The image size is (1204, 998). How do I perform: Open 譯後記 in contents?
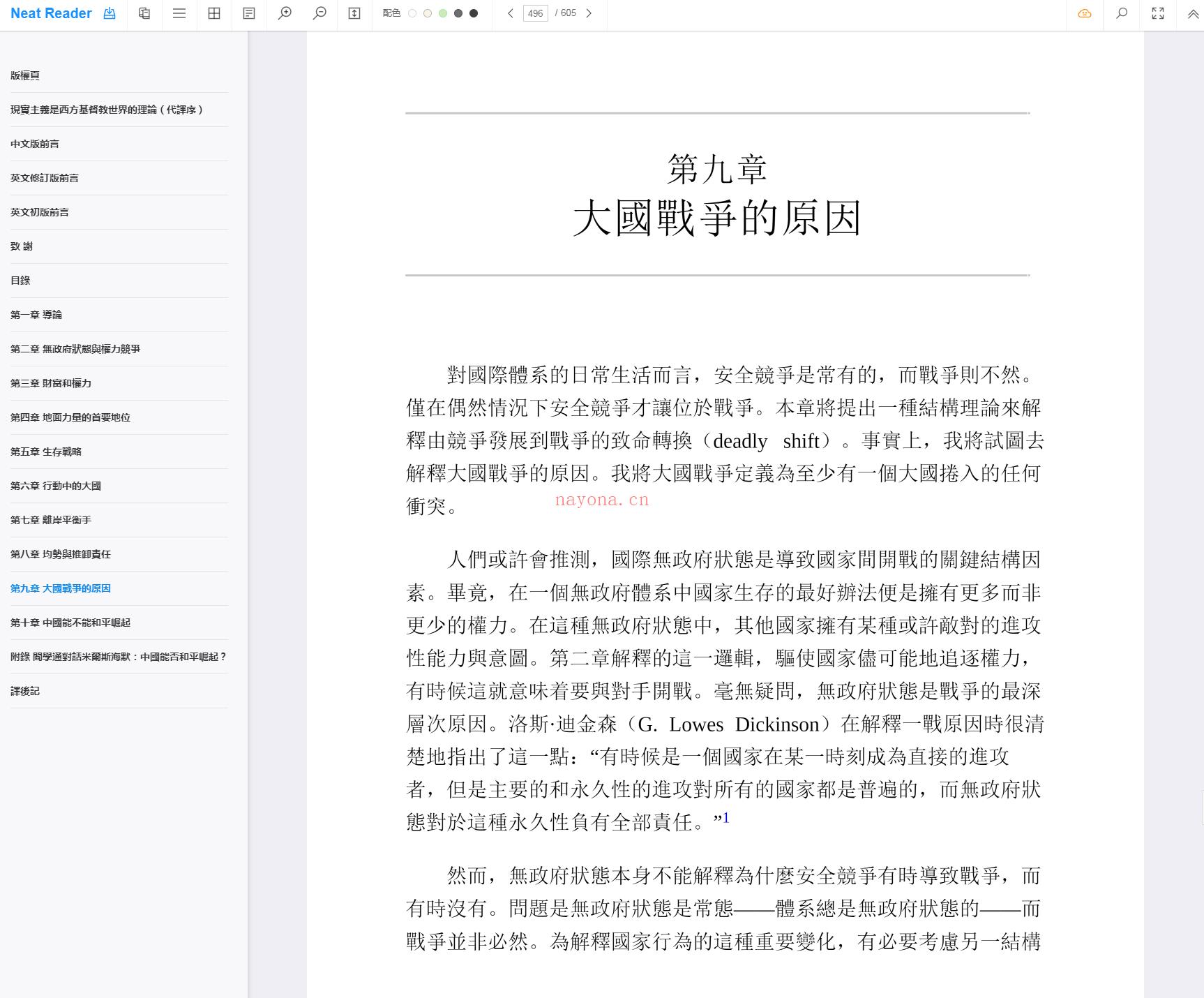25,691
